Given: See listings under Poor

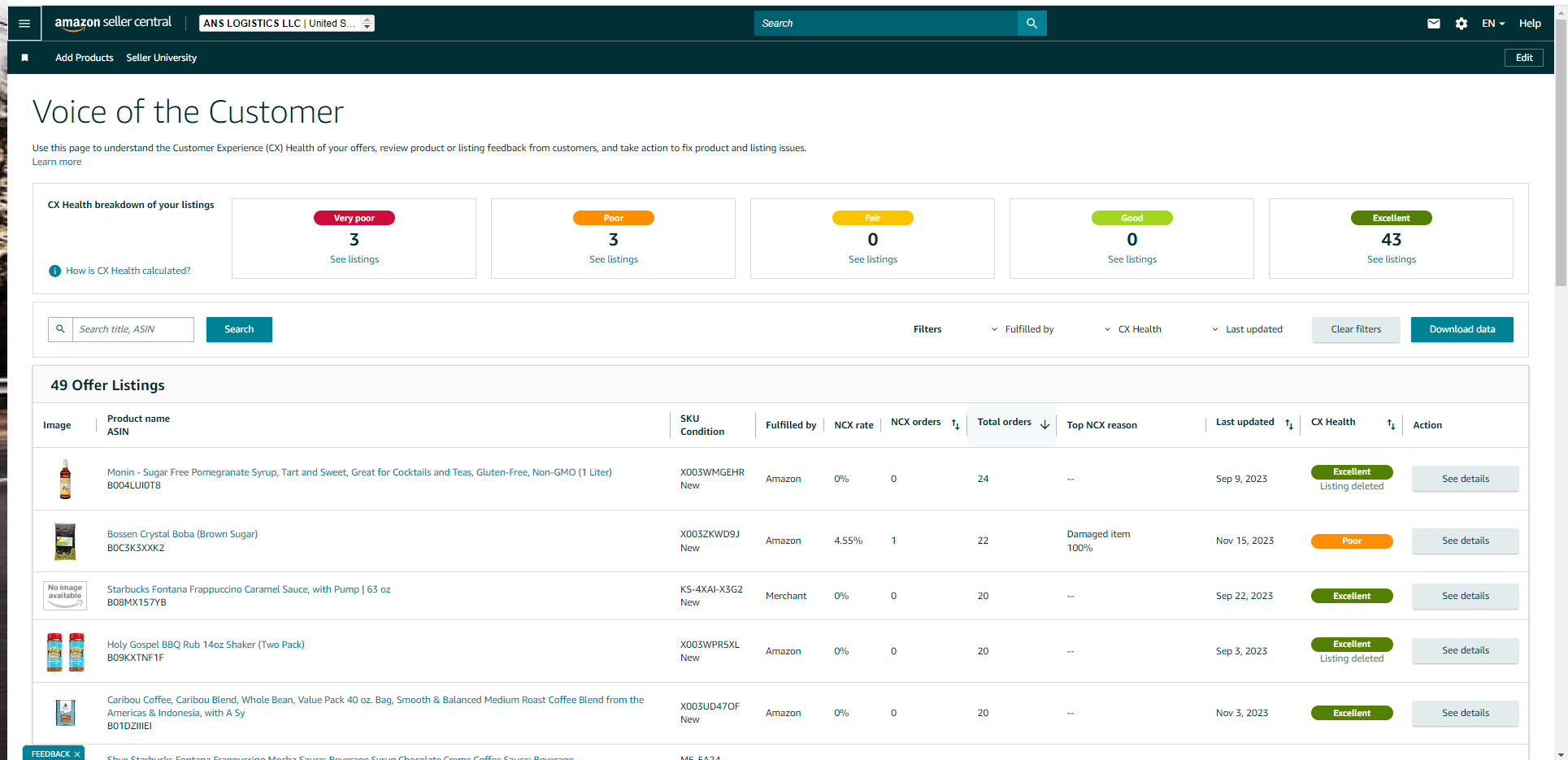Looking at the screenshot, I should click(614, 259).
